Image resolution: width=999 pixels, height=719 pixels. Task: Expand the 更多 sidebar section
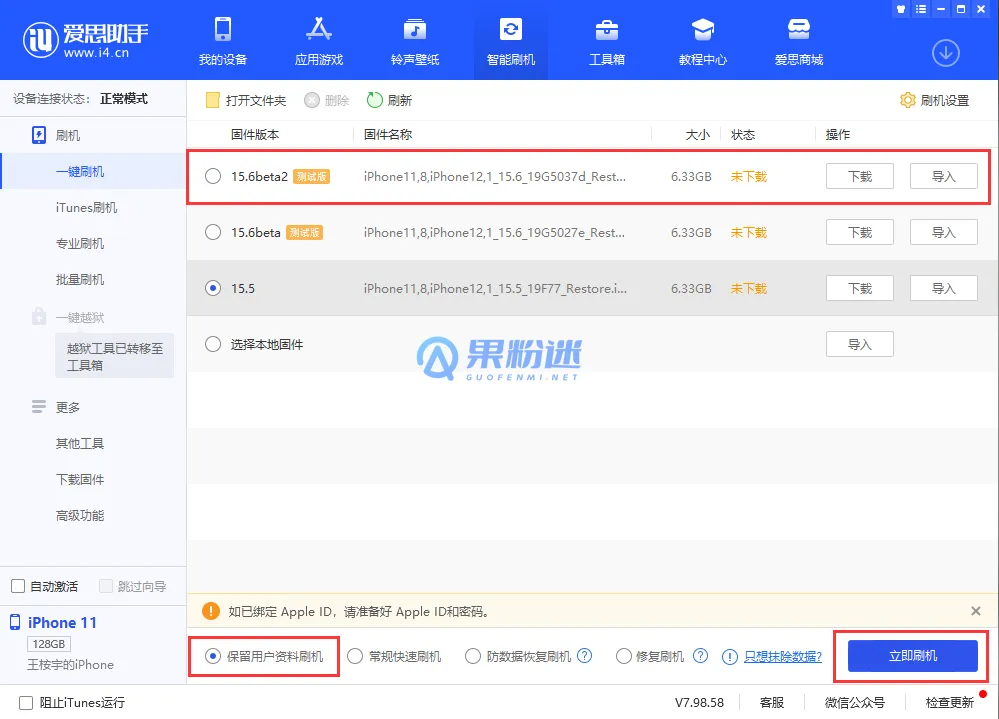40,407
